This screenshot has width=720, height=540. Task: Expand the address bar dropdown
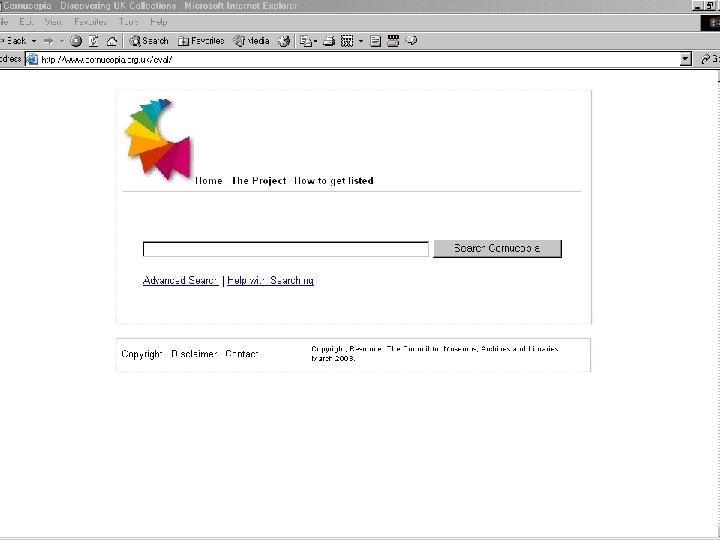(686, 59)
